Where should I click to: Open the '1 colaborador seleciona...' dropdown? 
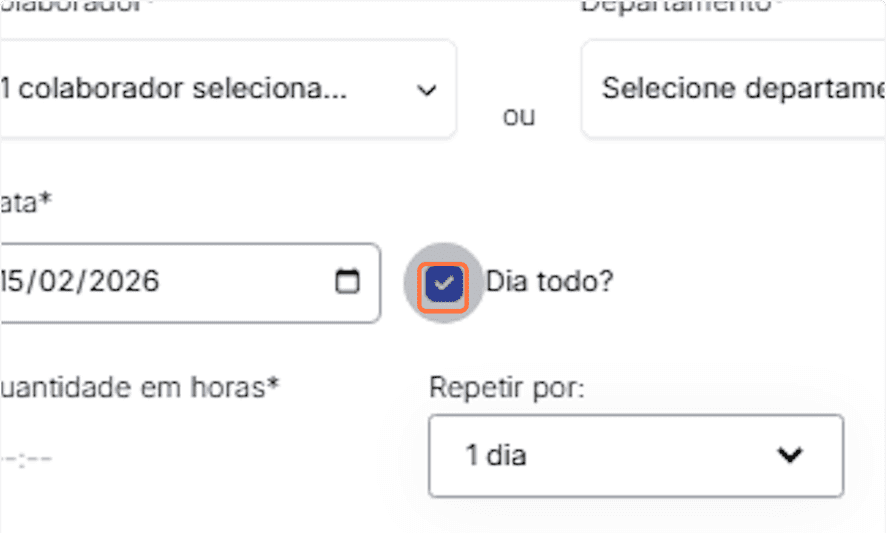point(220,90)
